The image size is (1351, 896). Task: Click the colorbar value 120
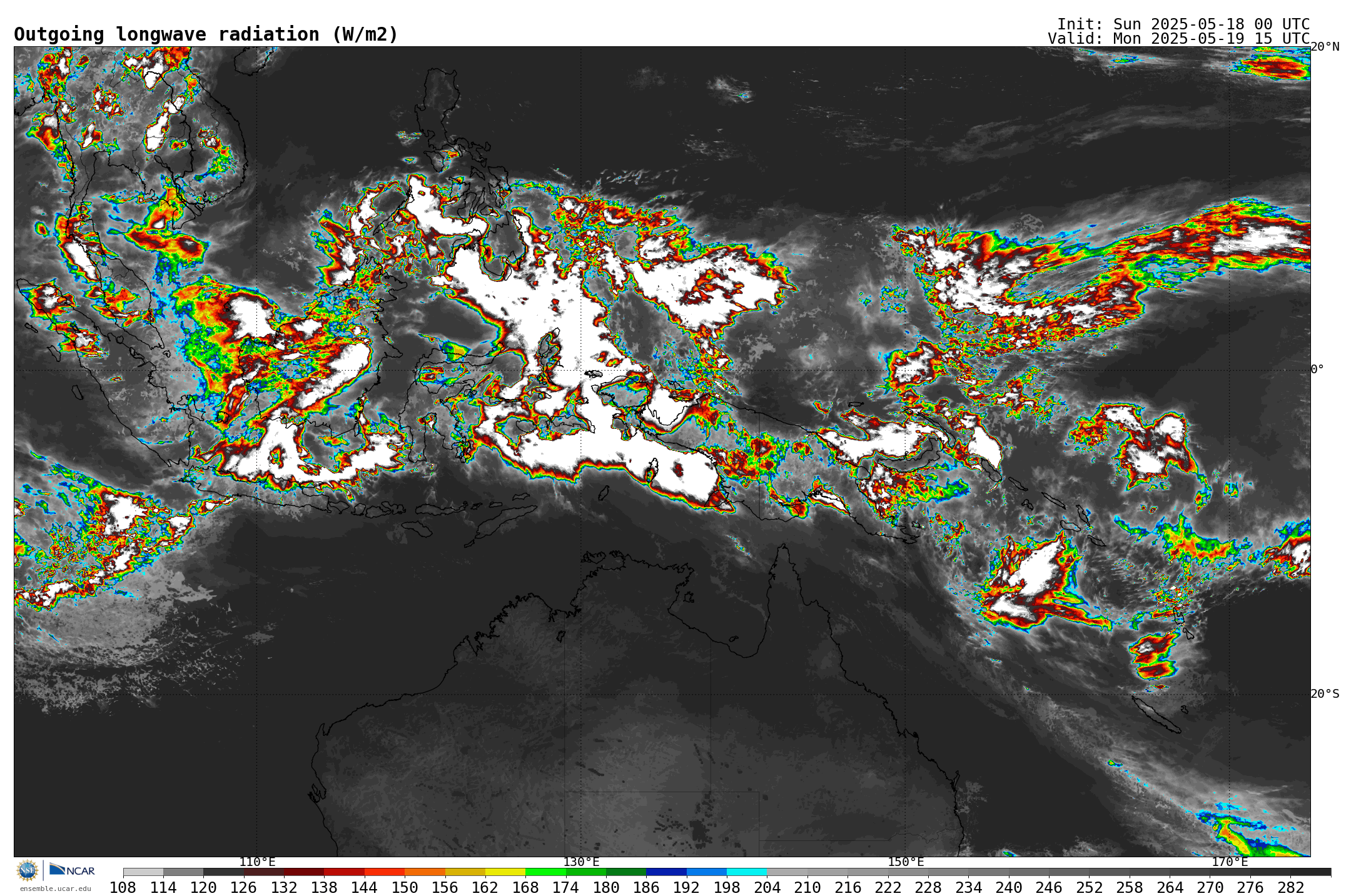click(203, 888)
